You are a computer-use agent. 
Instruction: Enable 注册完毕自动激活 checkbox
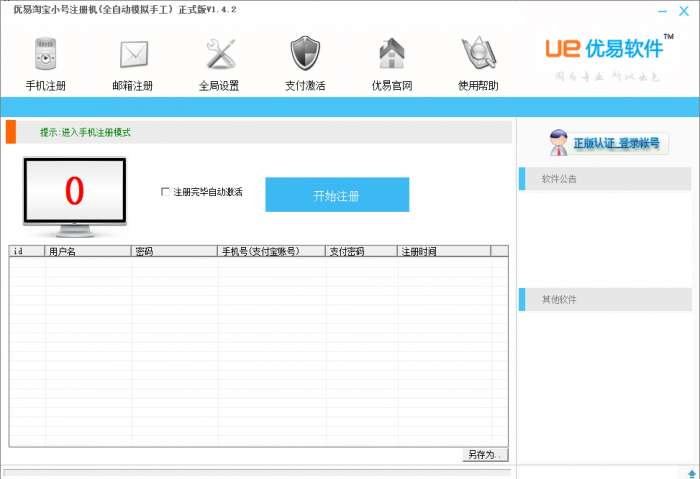tap(165, 192)
